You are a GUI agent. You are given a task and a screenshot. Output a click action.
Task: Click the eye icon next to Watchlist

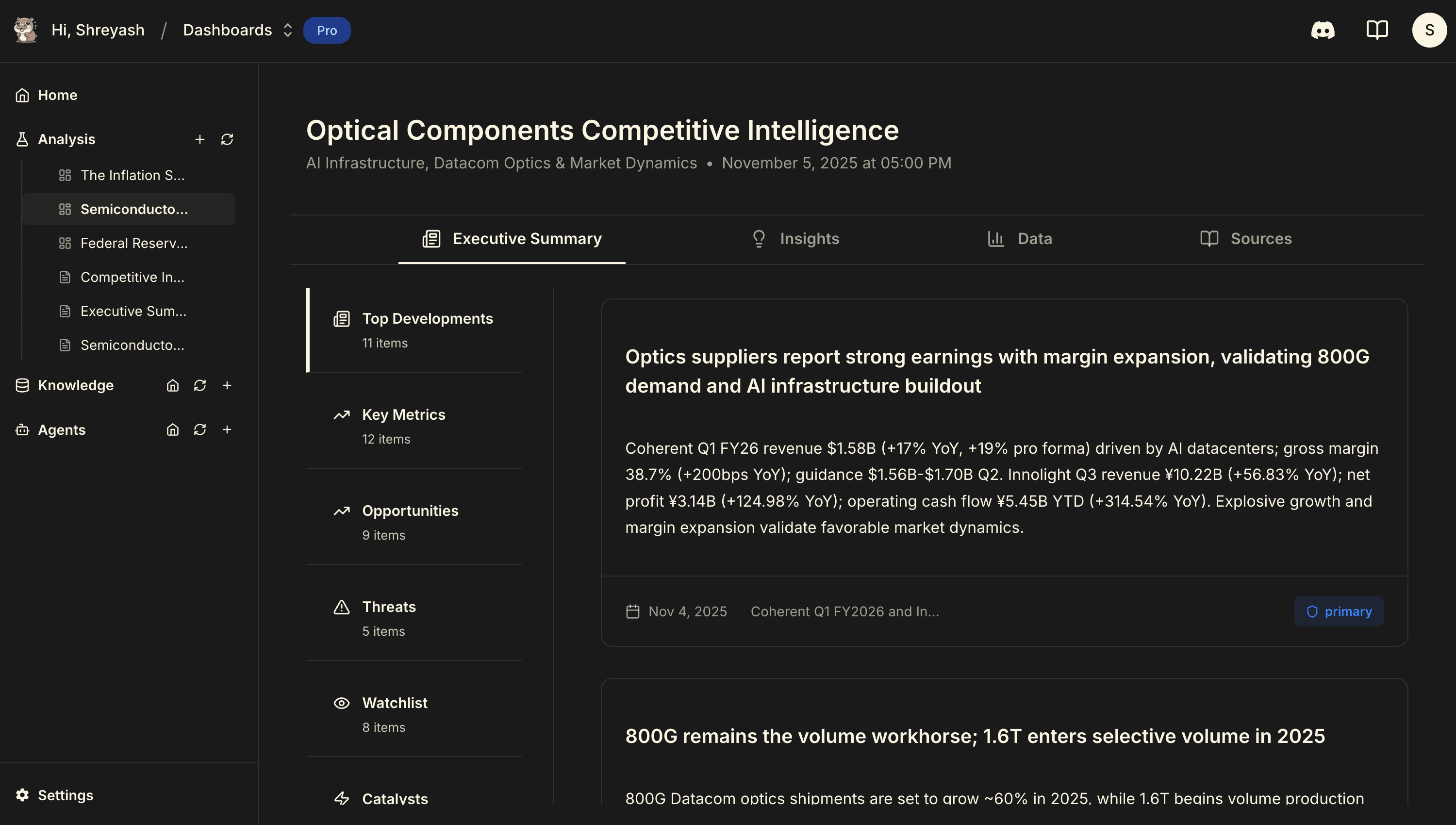(342, 703)
